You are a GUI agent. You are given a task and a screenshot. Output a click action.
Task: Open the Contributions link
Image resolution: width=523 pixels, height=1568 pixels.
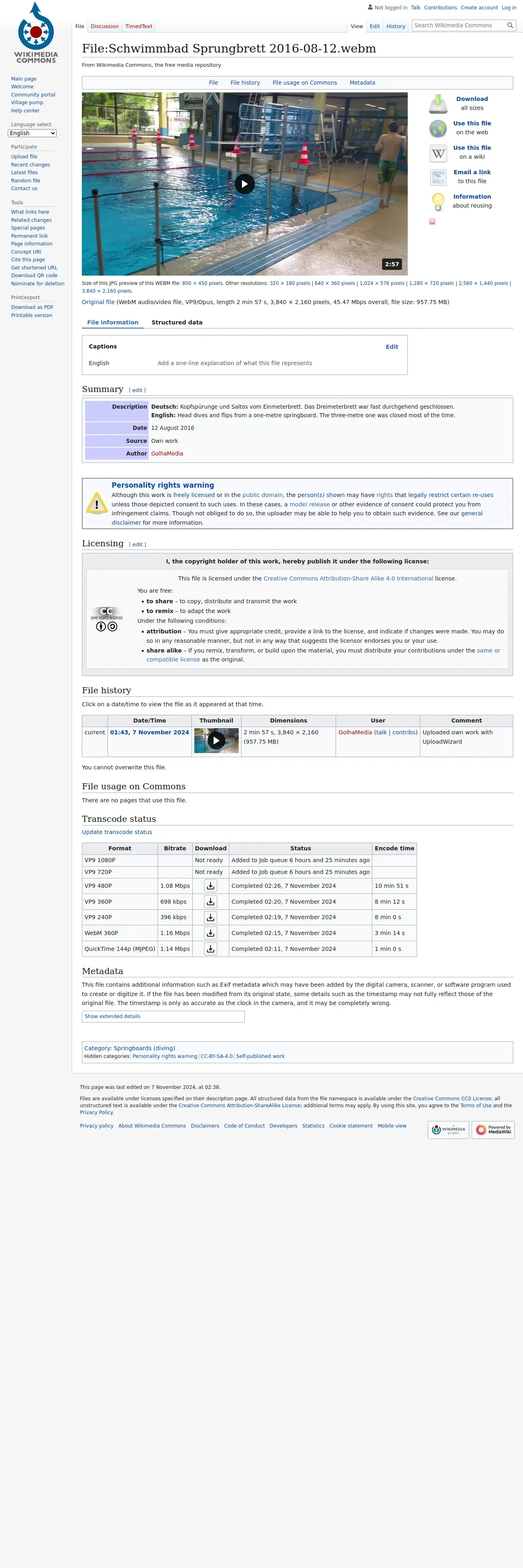point(440,8)
